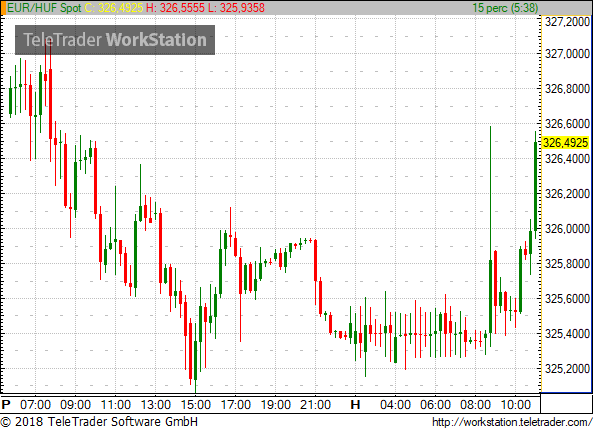Click the 326,0000 price axis label
The width and height of the screenshot is (593, 431).
tap(567, 229)
